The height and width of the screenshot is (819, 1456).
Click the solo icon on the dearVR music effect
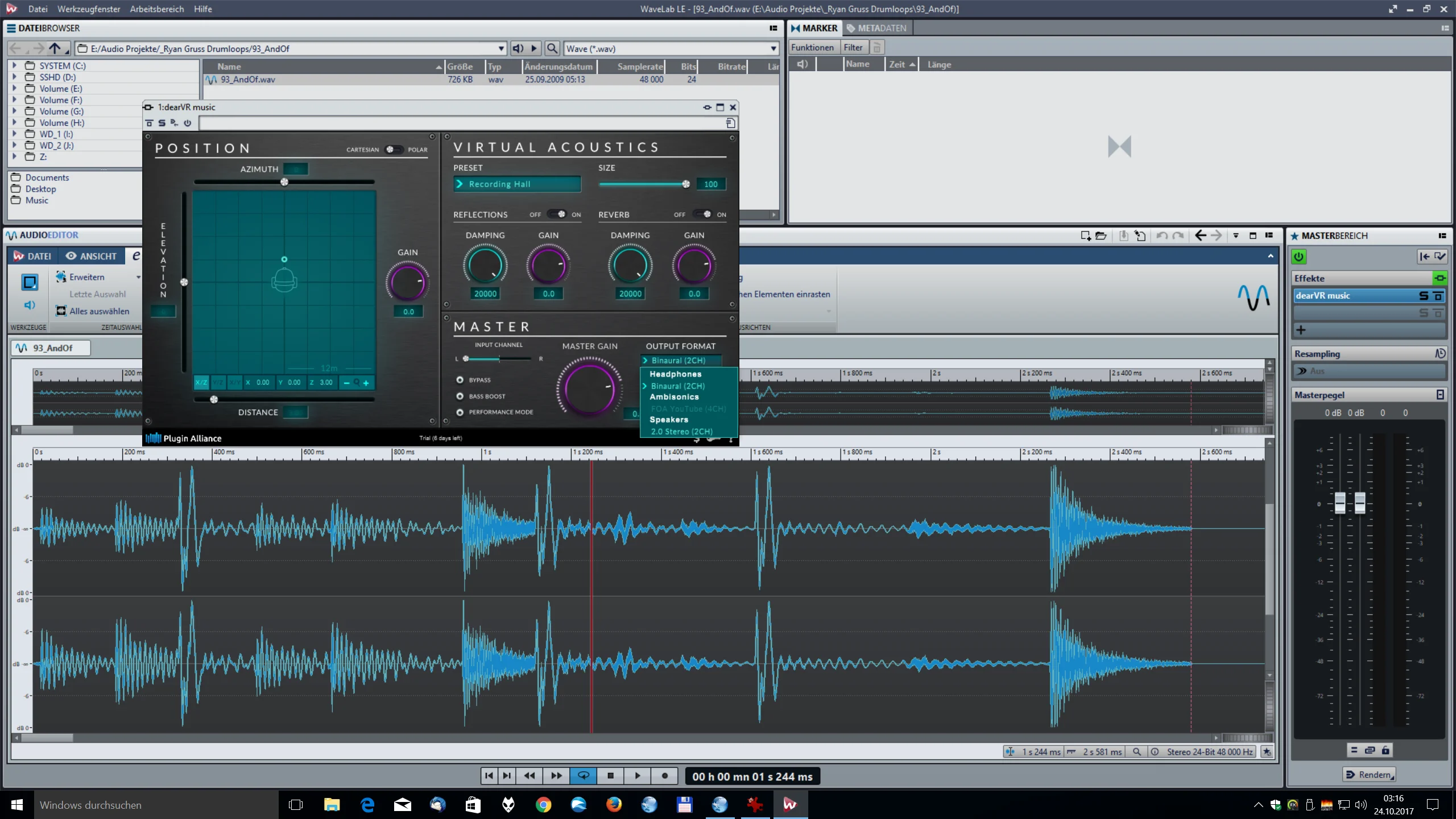(1424, 296)
